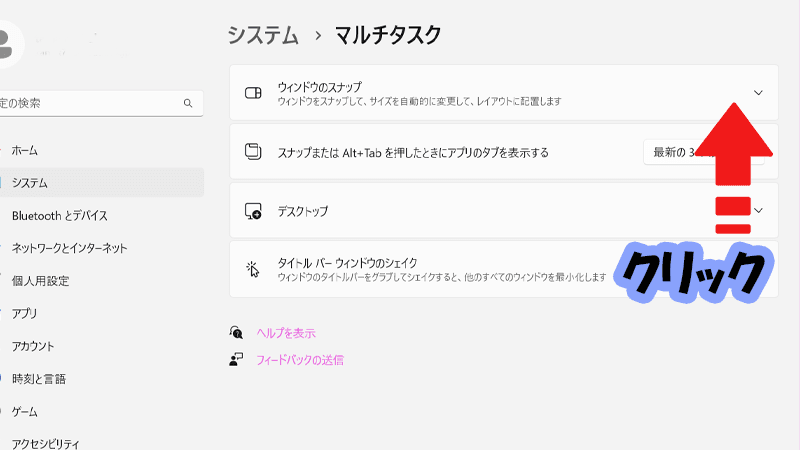Click スナップまたは Alt+Tab setting label
The width and height of the screenshot is (800, 450).
point(413,152)
